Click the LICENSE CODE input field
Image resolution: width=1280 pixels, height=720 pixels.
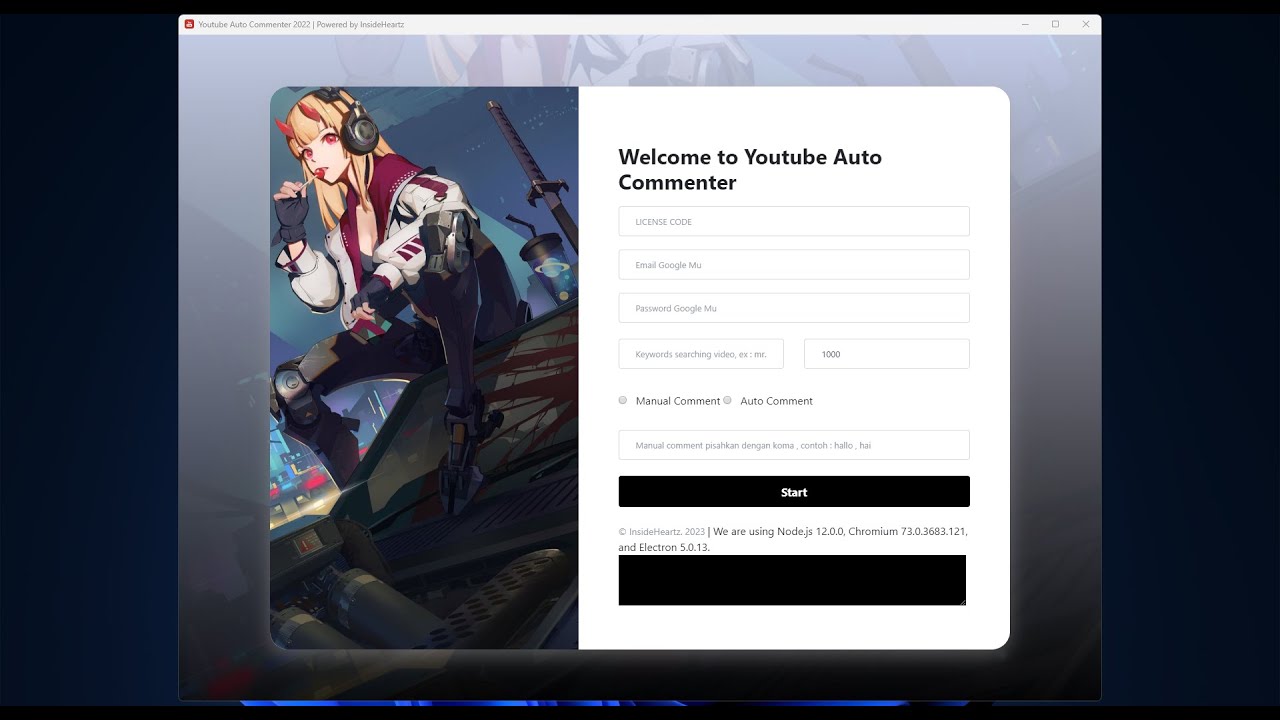coord(794,221)
